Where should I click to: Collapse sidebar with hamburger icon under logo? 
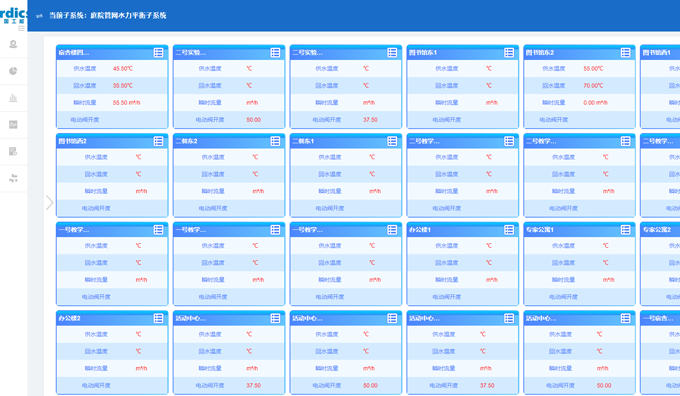[21, 28]
